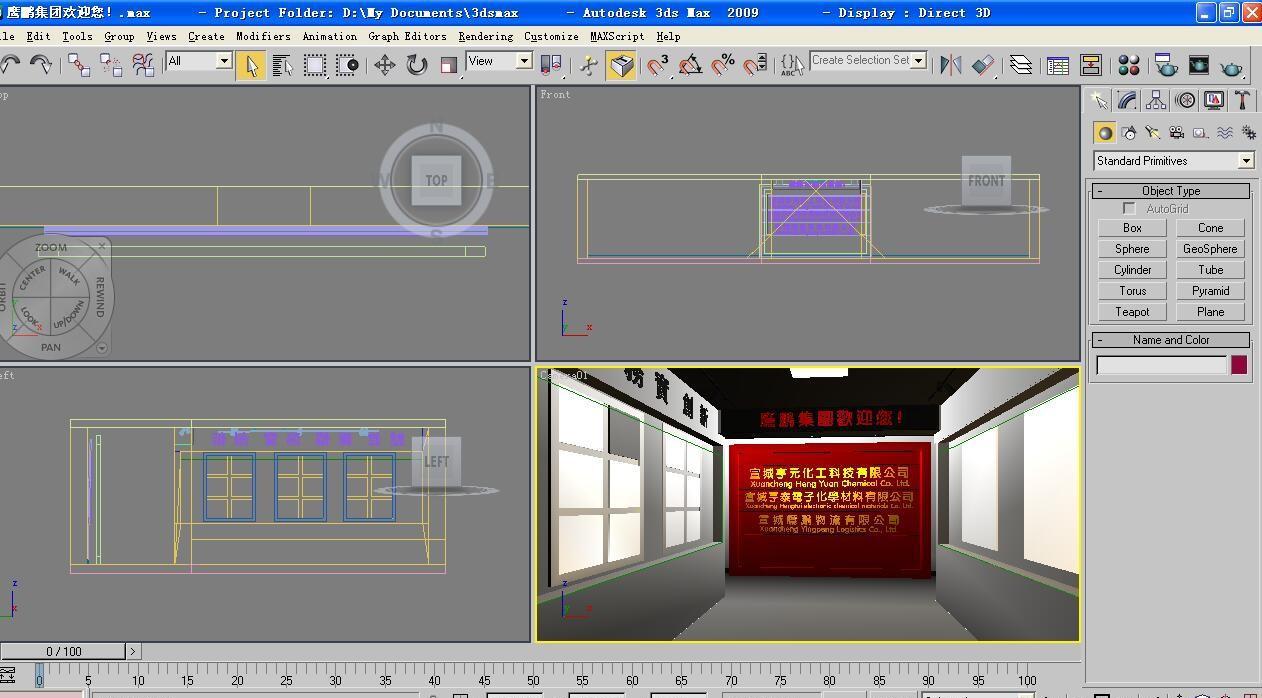Click the Select and Manipulate icon

[x=589, y=65]
